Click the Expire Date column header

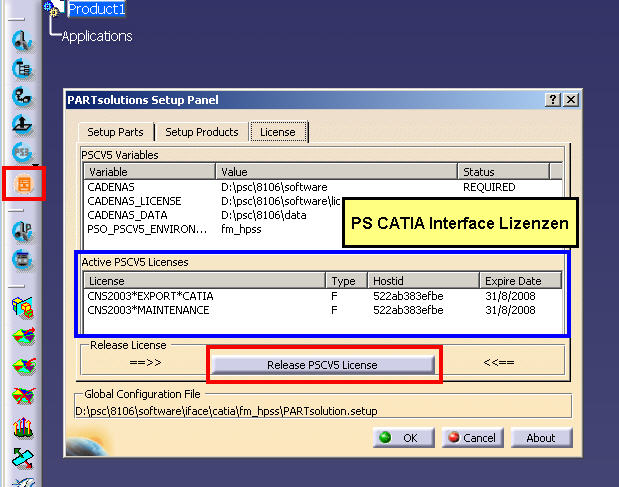click(x=520, y=281)
